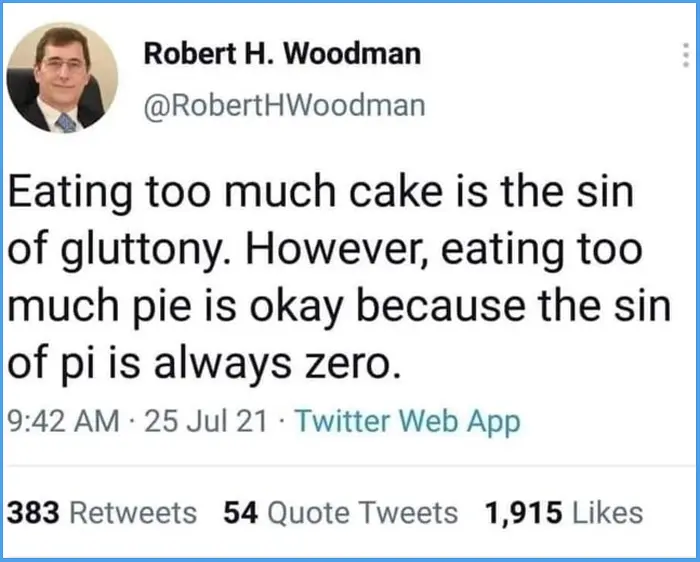The height and width of the screenshot is (562, 700).
Task: Visit the @RobertHWoodman handle link
Action: (x=284, y=105)
